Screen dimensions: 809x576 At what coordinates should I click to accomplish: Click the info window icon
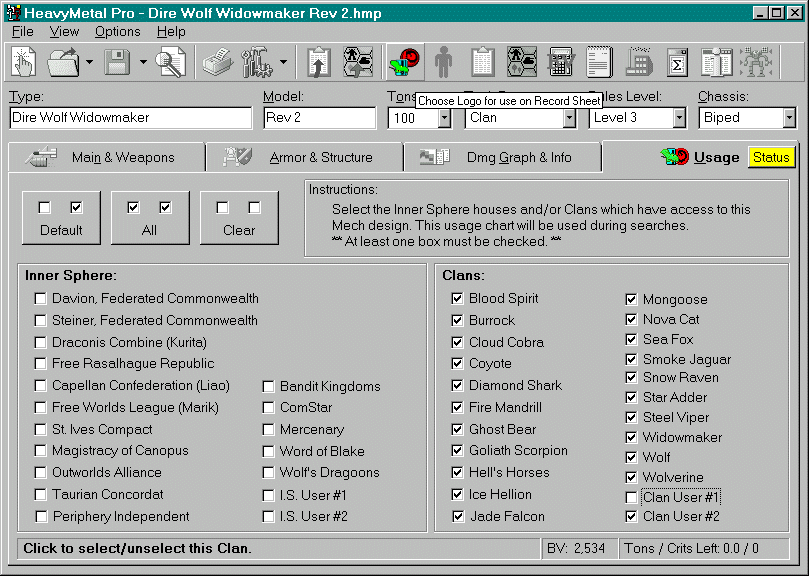click(x=716, y=62)
